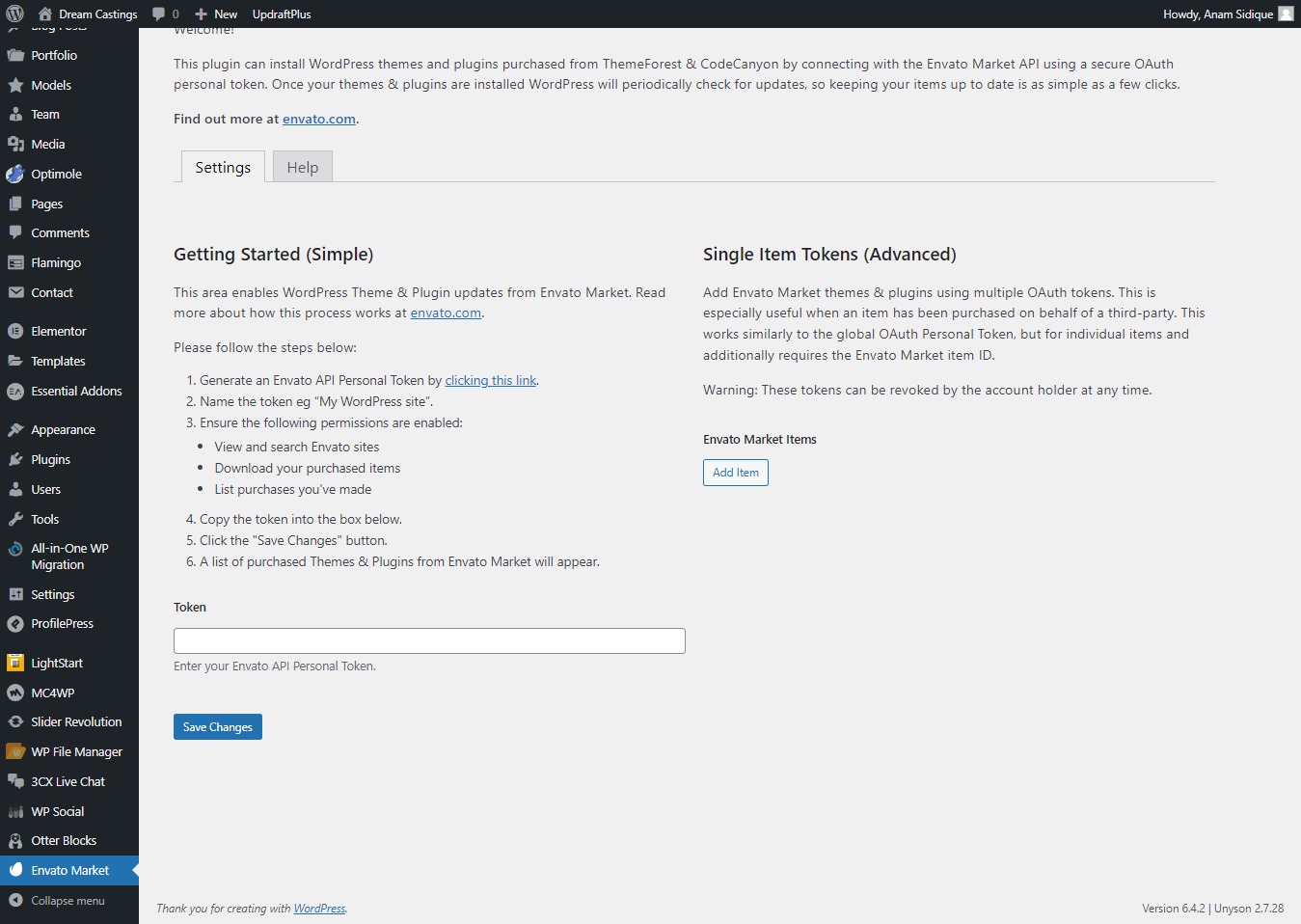Open the ProfilePress menu label
This screenshot has height=924, width=1301.
(x=62, y=623)
